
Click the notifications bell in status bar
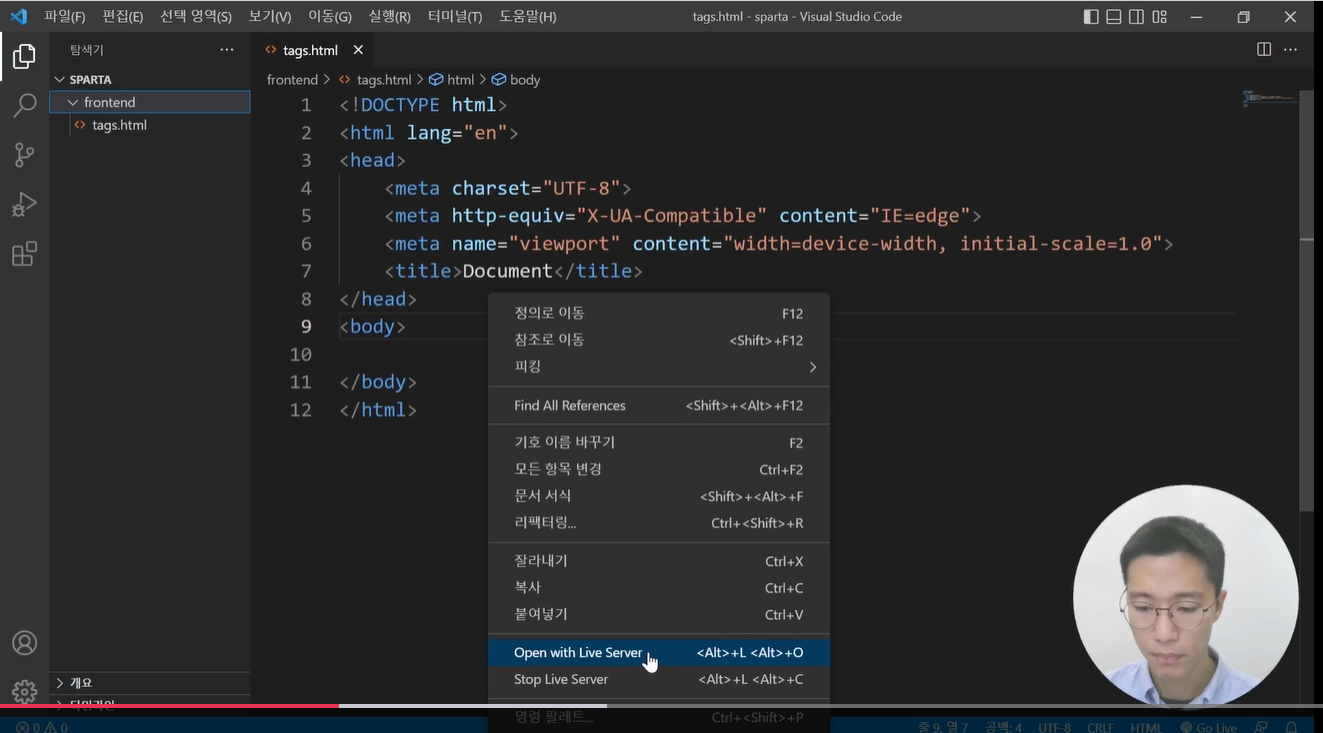click(x=1291, y=727)
